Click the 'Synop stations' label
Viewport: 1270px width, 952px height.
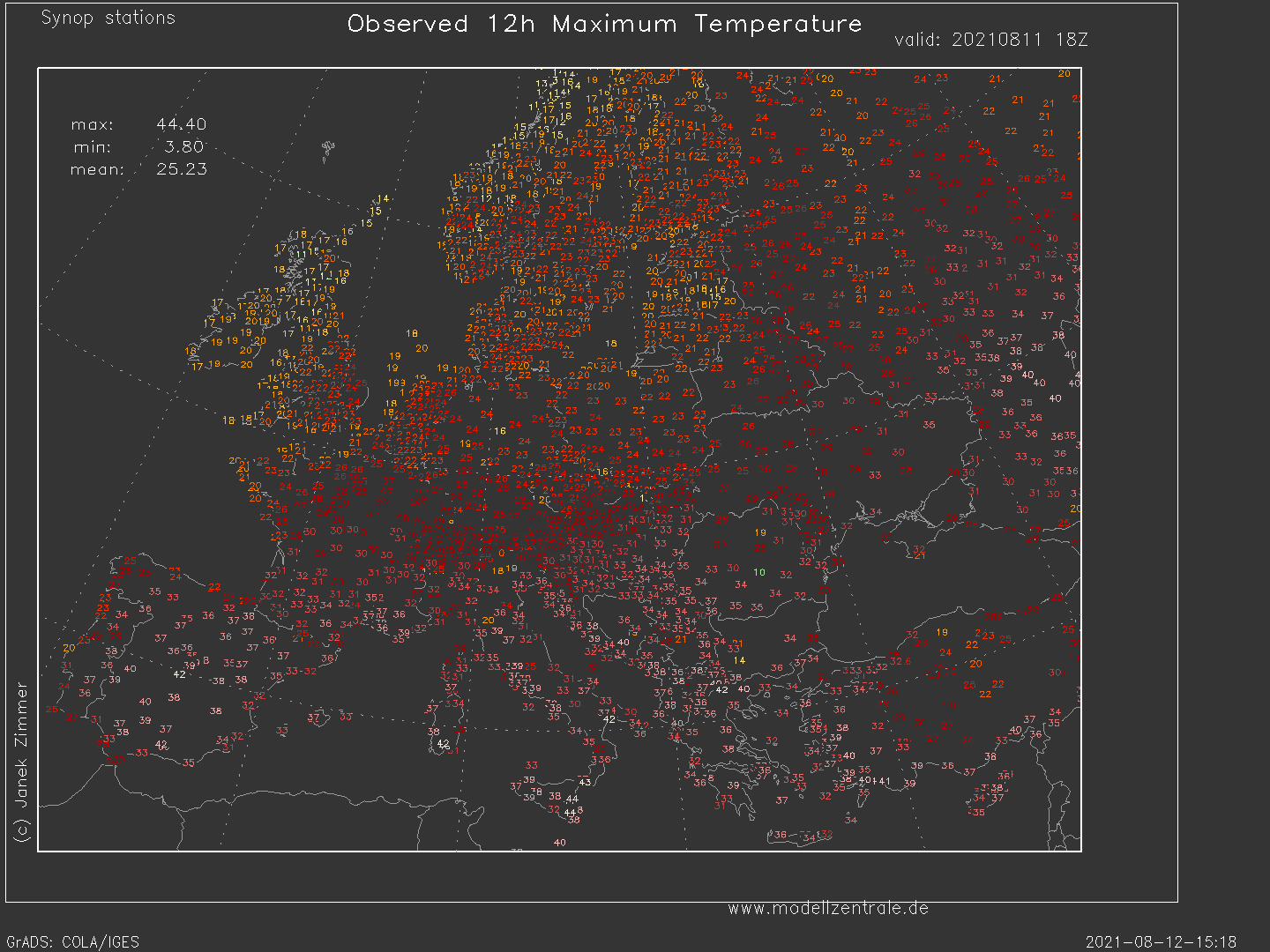[108, 18]
